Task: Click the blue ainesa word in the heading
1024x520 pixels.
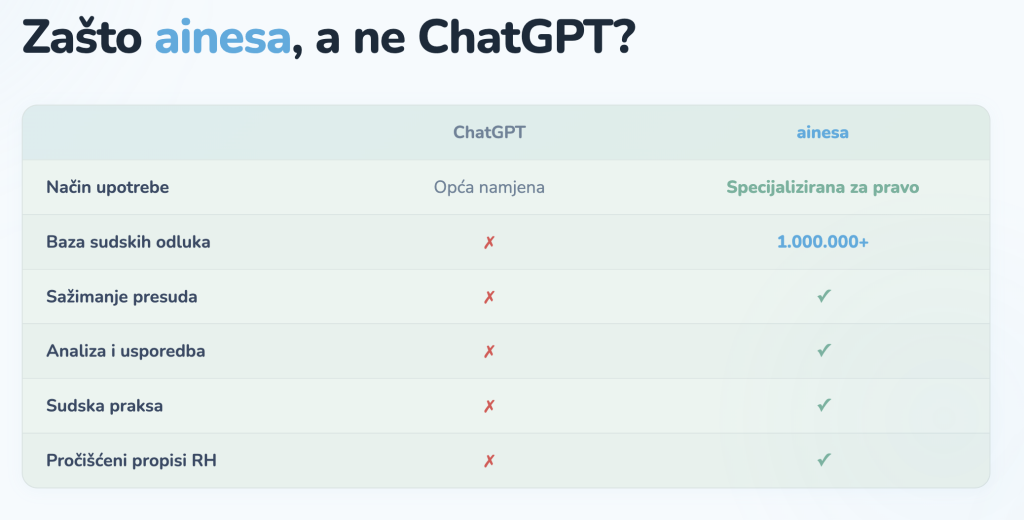Action: [x=222, y=39]
